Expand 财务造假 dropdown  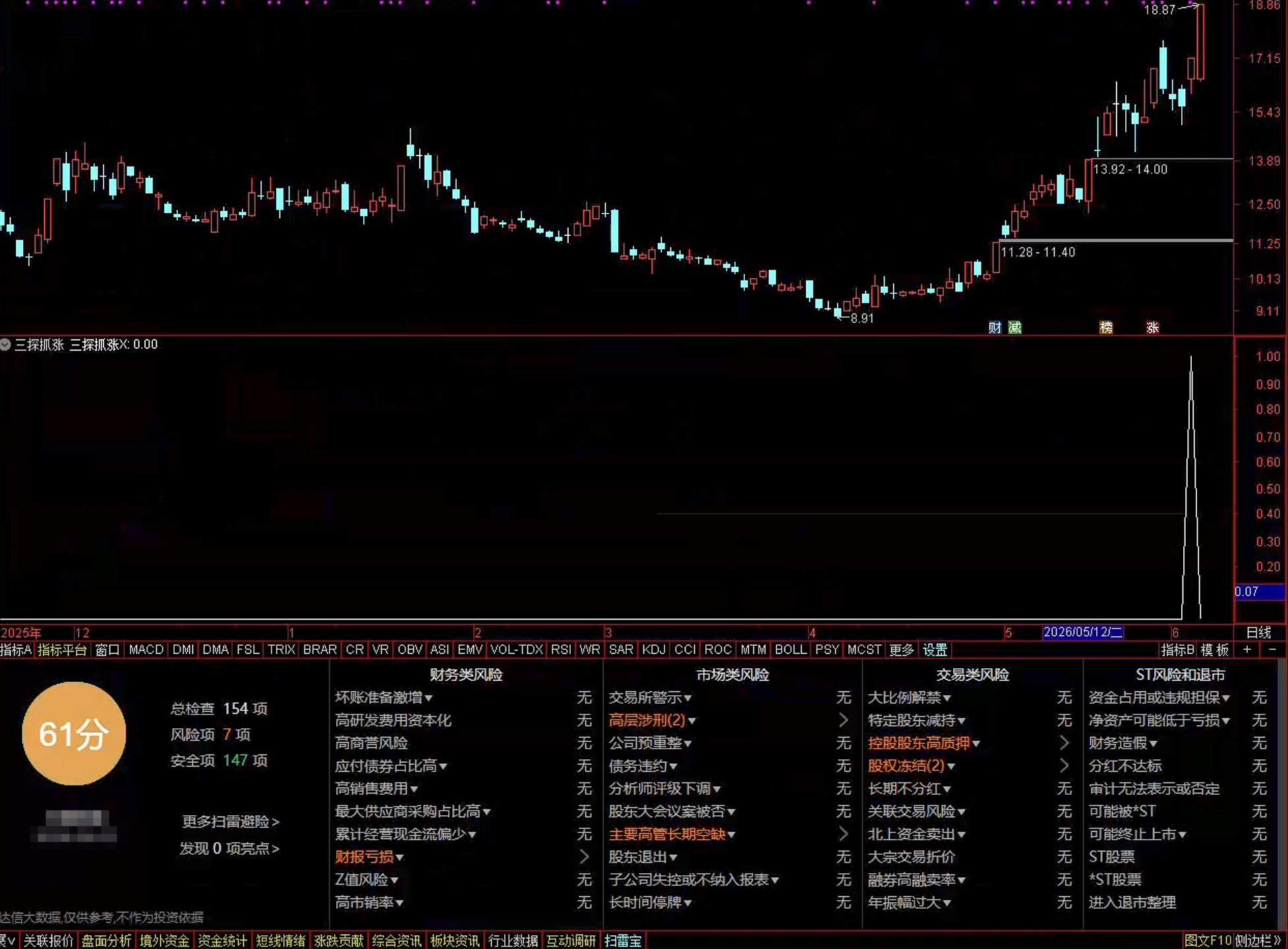1153,744
